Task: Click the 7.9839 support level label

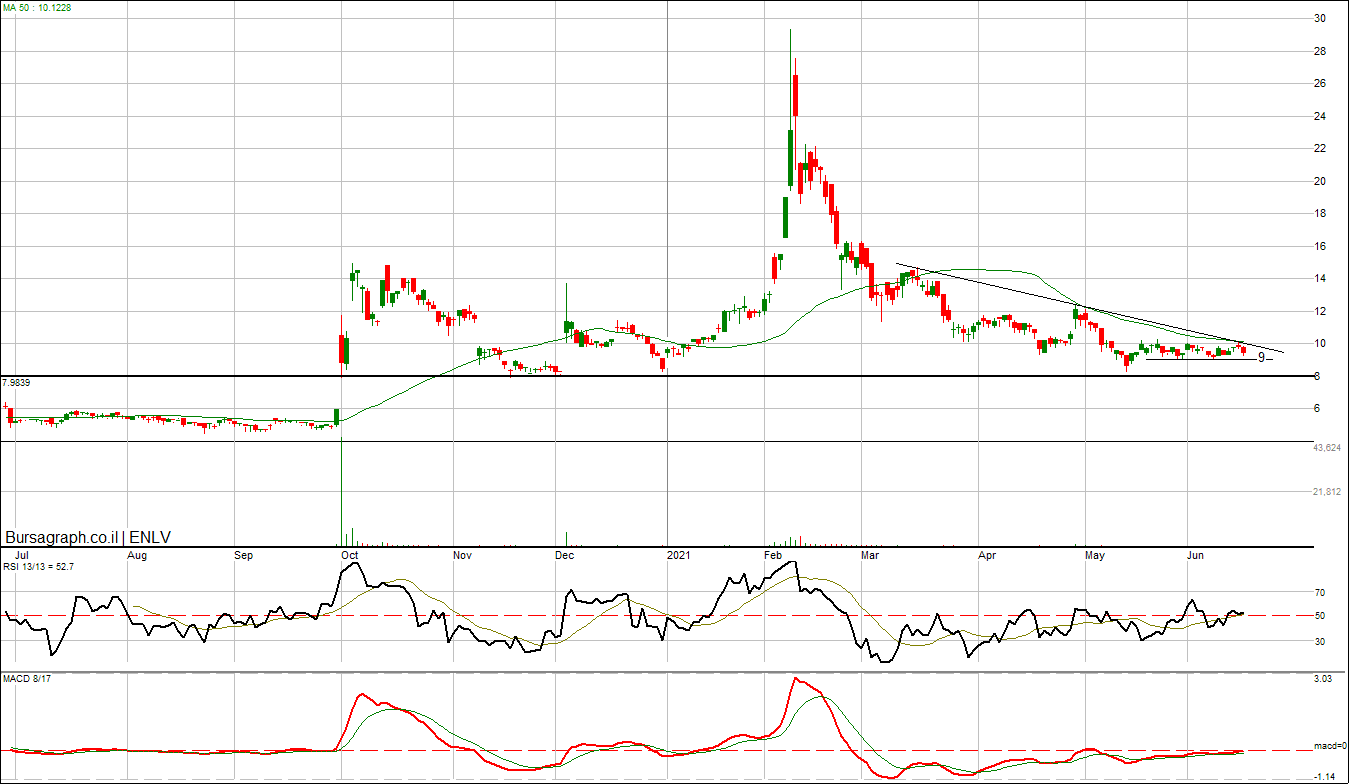Action: (x=17, y=383)
